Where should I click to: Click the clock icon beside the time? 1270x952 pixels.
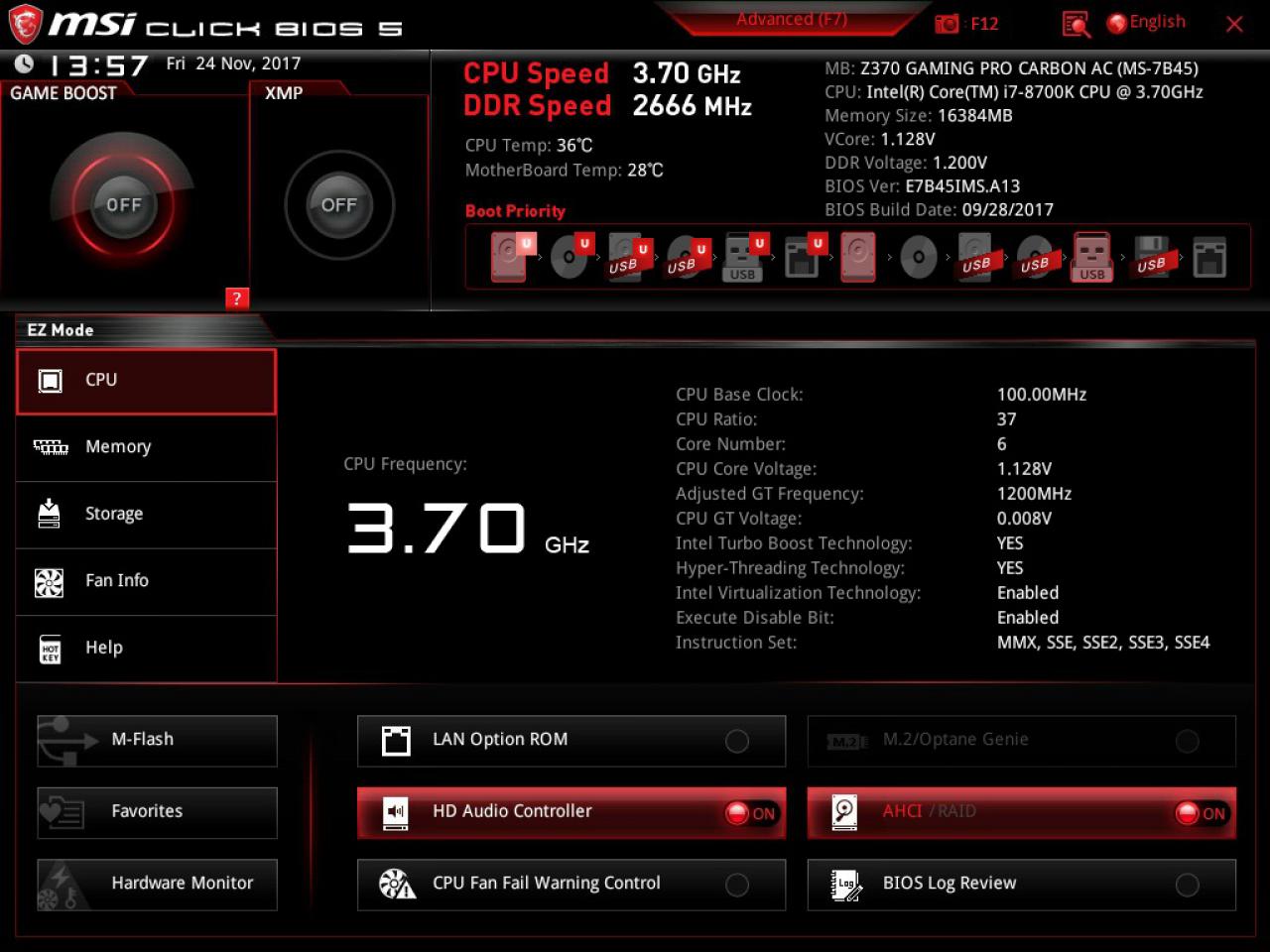[24, 64]
